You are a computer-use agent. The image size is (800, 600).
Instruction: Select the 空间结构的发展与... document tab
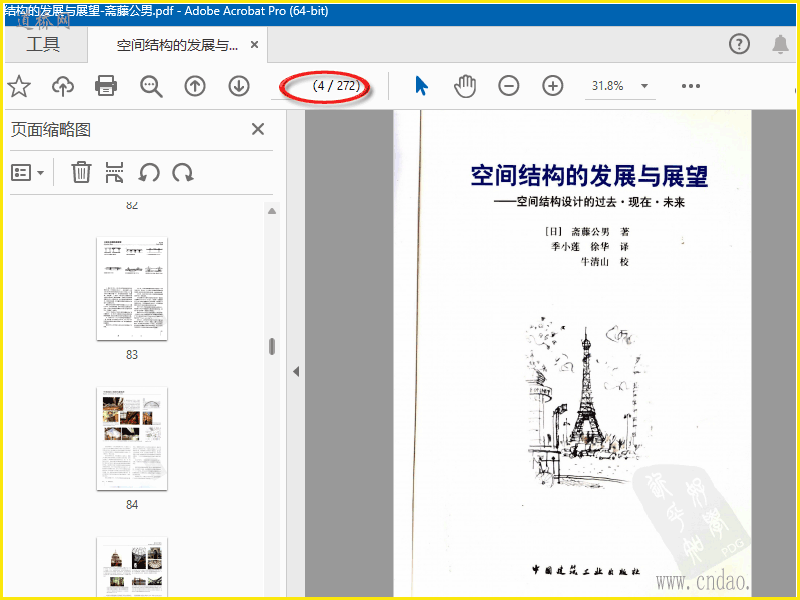177,45
